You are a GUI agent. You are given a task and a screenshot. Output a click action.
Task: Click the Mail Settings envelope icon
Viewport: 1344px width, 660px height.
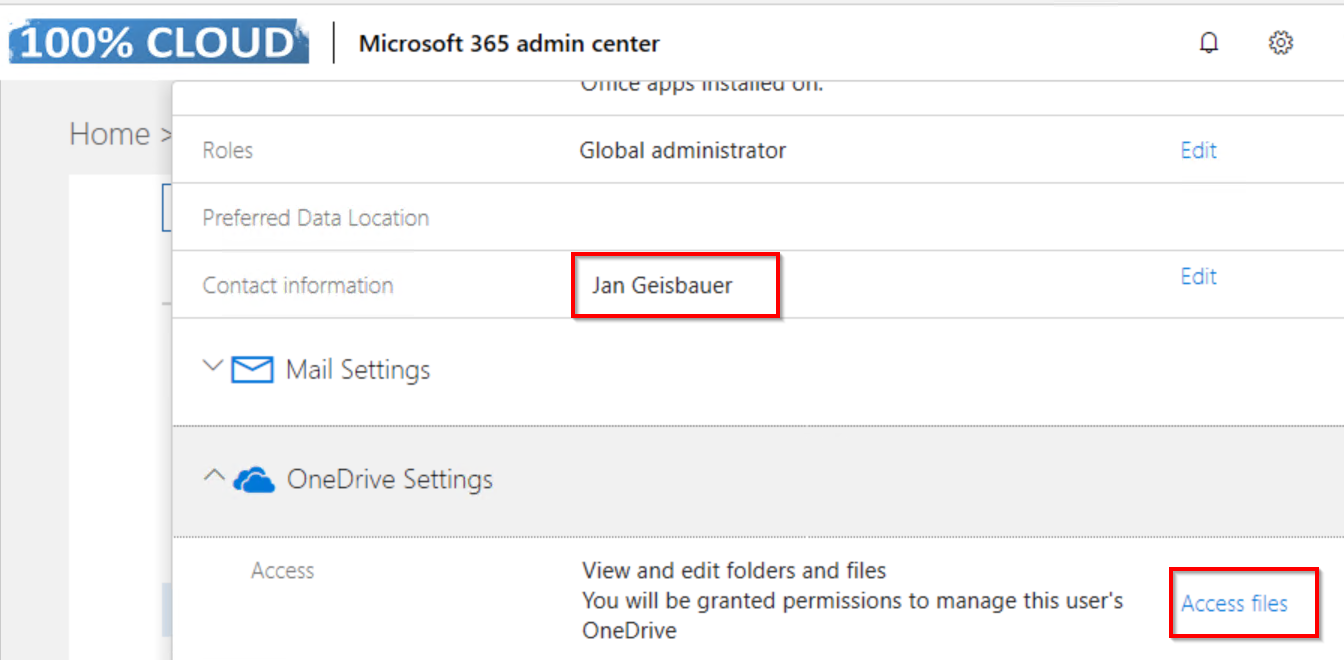point(252,370)
